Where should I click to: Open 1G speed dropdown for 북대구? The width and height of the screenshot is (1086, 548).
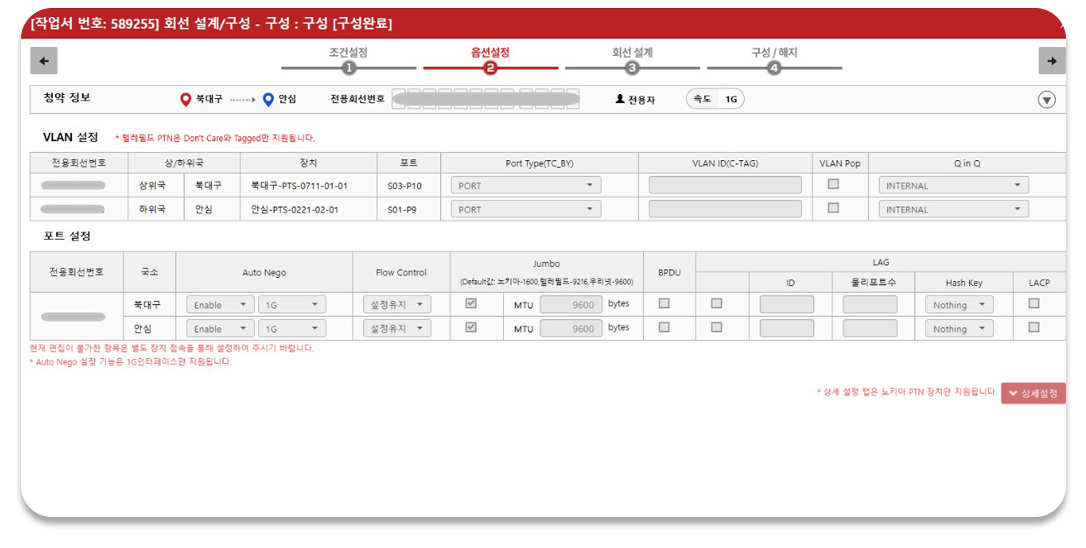pos(292,305)
